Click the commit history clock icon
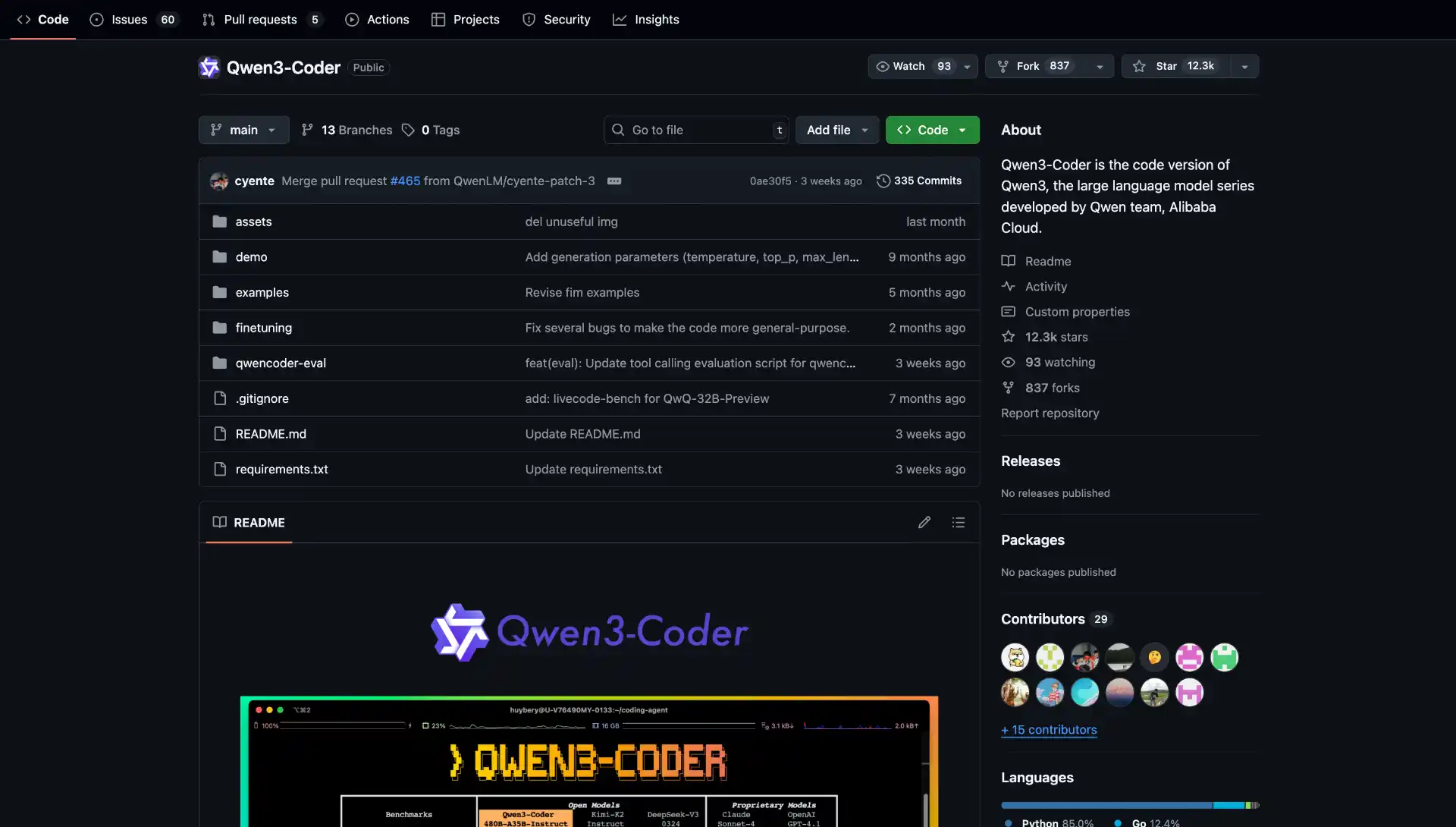The height and width of the screenshot is (827, 1456). point(883,181)
